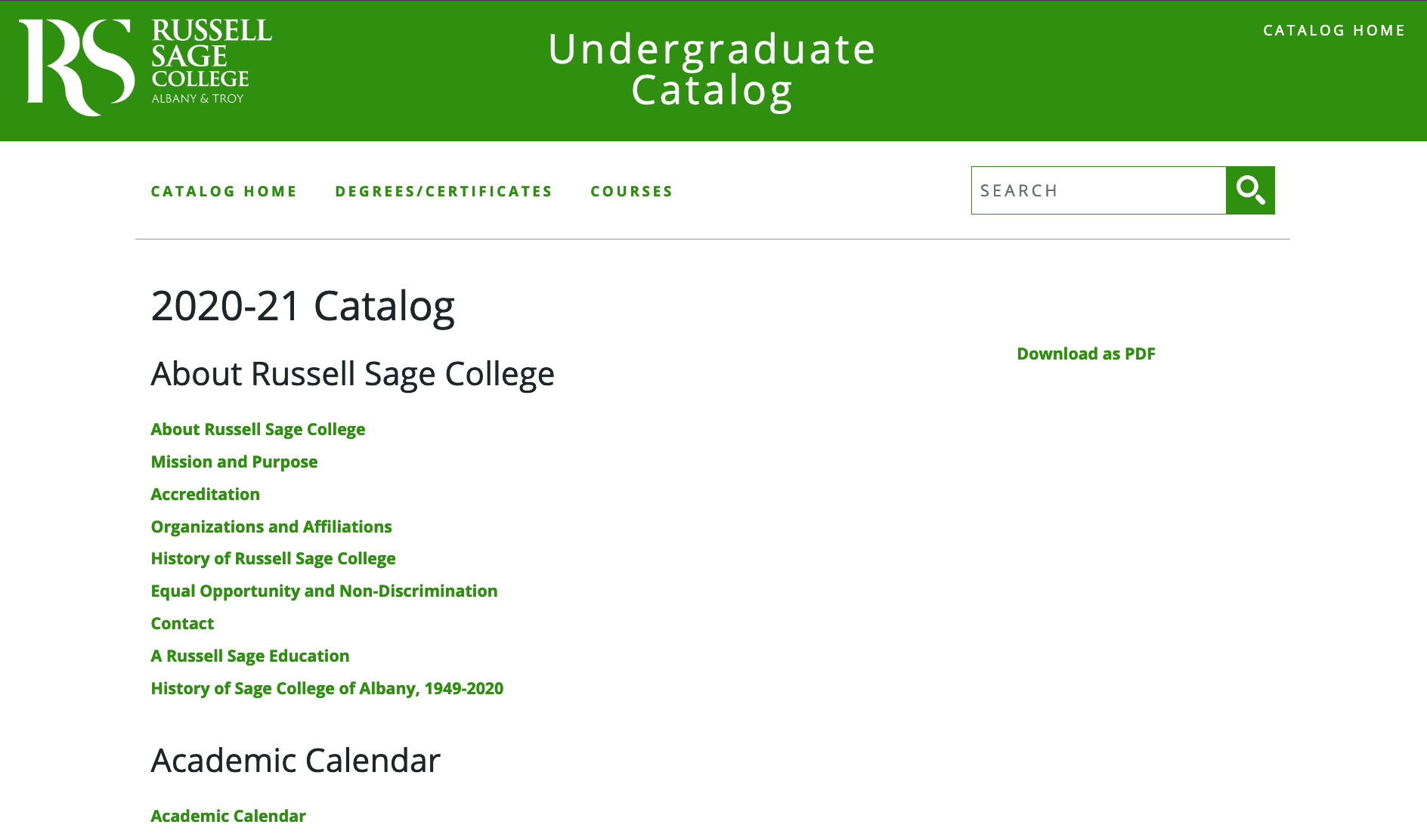The image size is (1427, 840).
Task: Open A Russell Sage Education page
Action: 249,656
